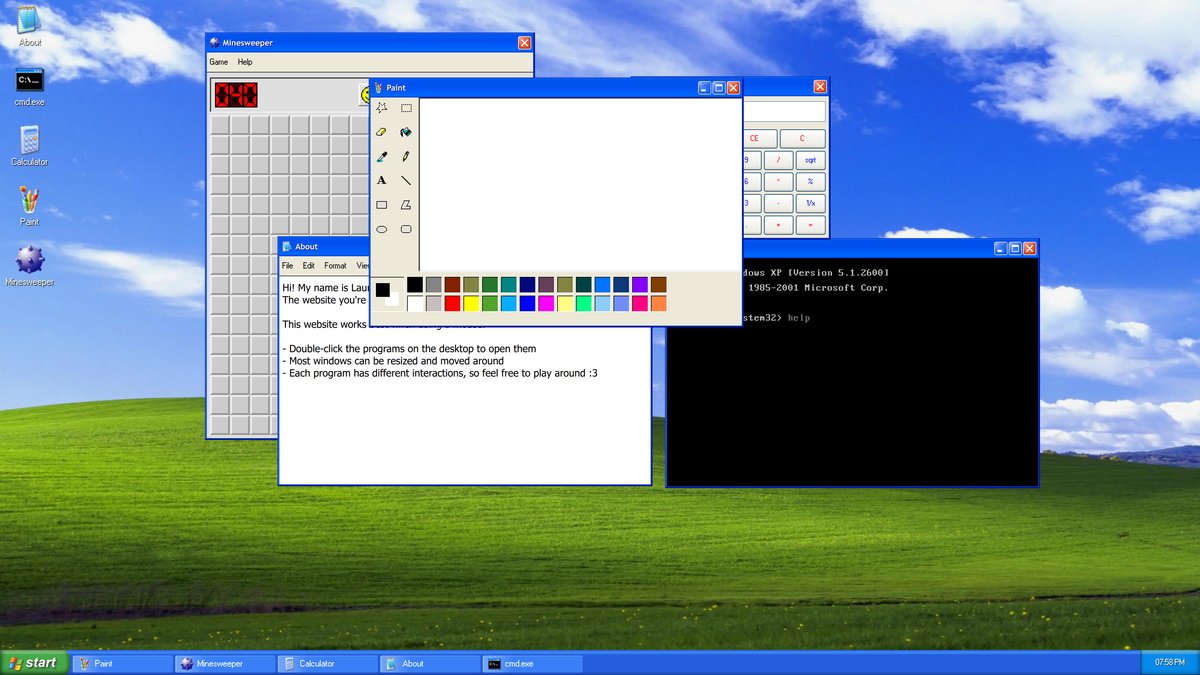Select the rectangular selection tool
Screen dimensions: 1200x675
pyautogui.click(x=406, y=108)
